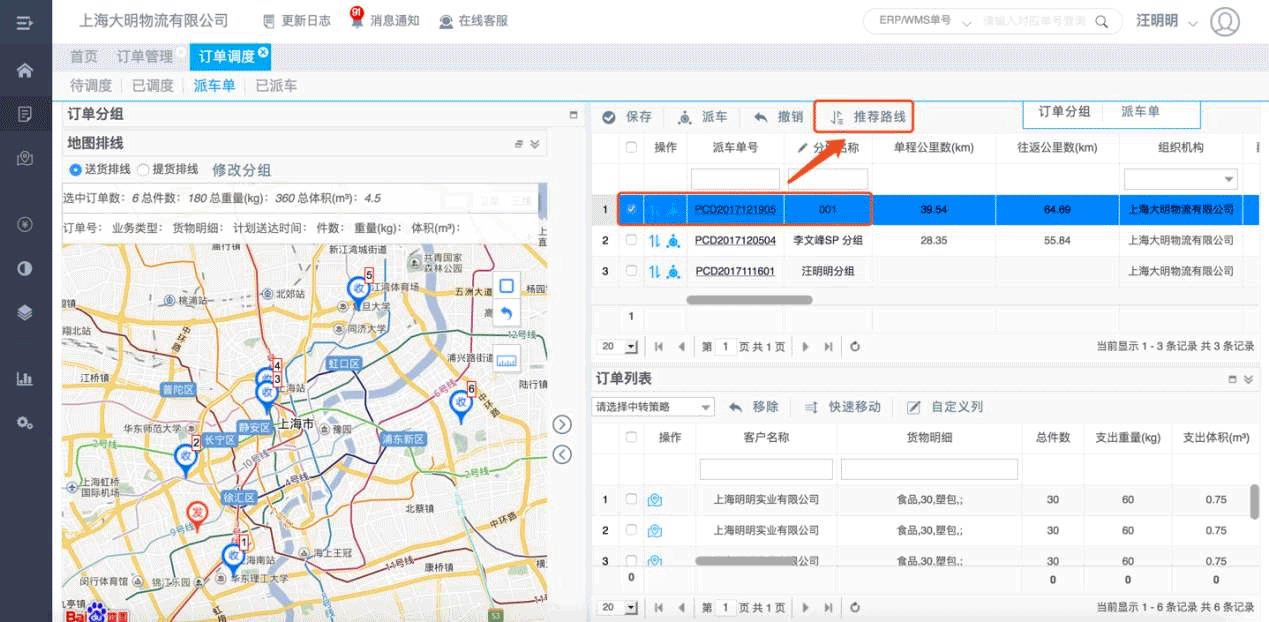Click the 派车 dispatch toolbar button
The width and height of the screenshot is (1269, 622).
[x=702, y=117]
